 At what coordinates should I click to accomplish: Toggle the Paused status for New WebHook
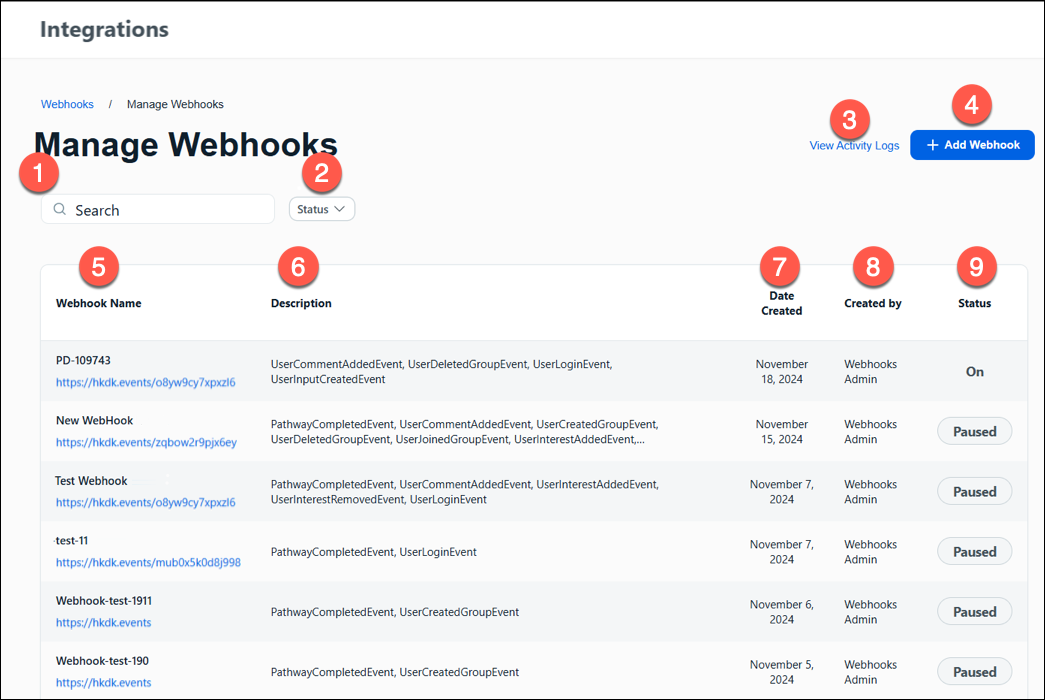974,431
